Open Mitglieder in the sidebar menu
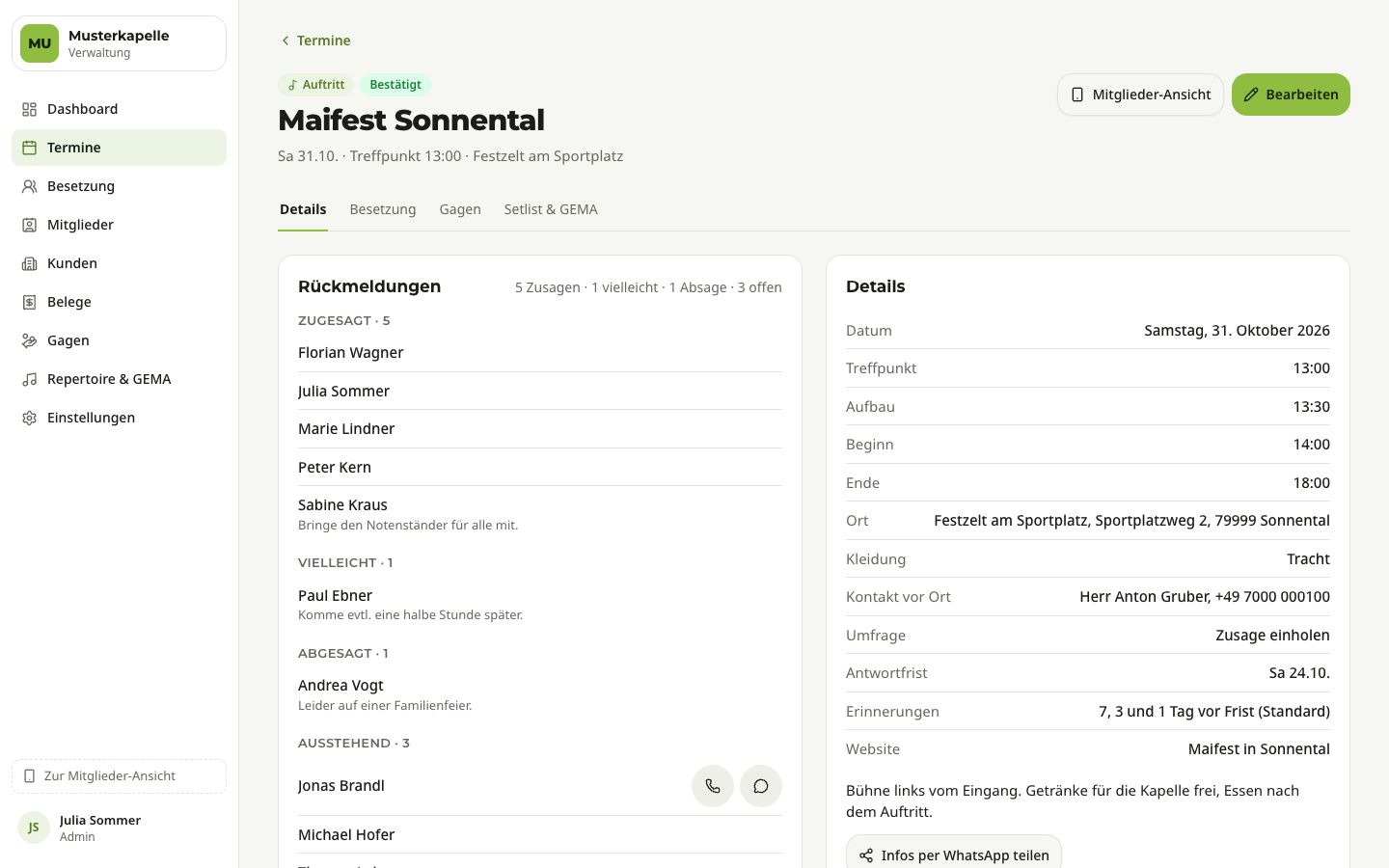The width and height of the screenshot is (1389, 868). pos(119,225)
